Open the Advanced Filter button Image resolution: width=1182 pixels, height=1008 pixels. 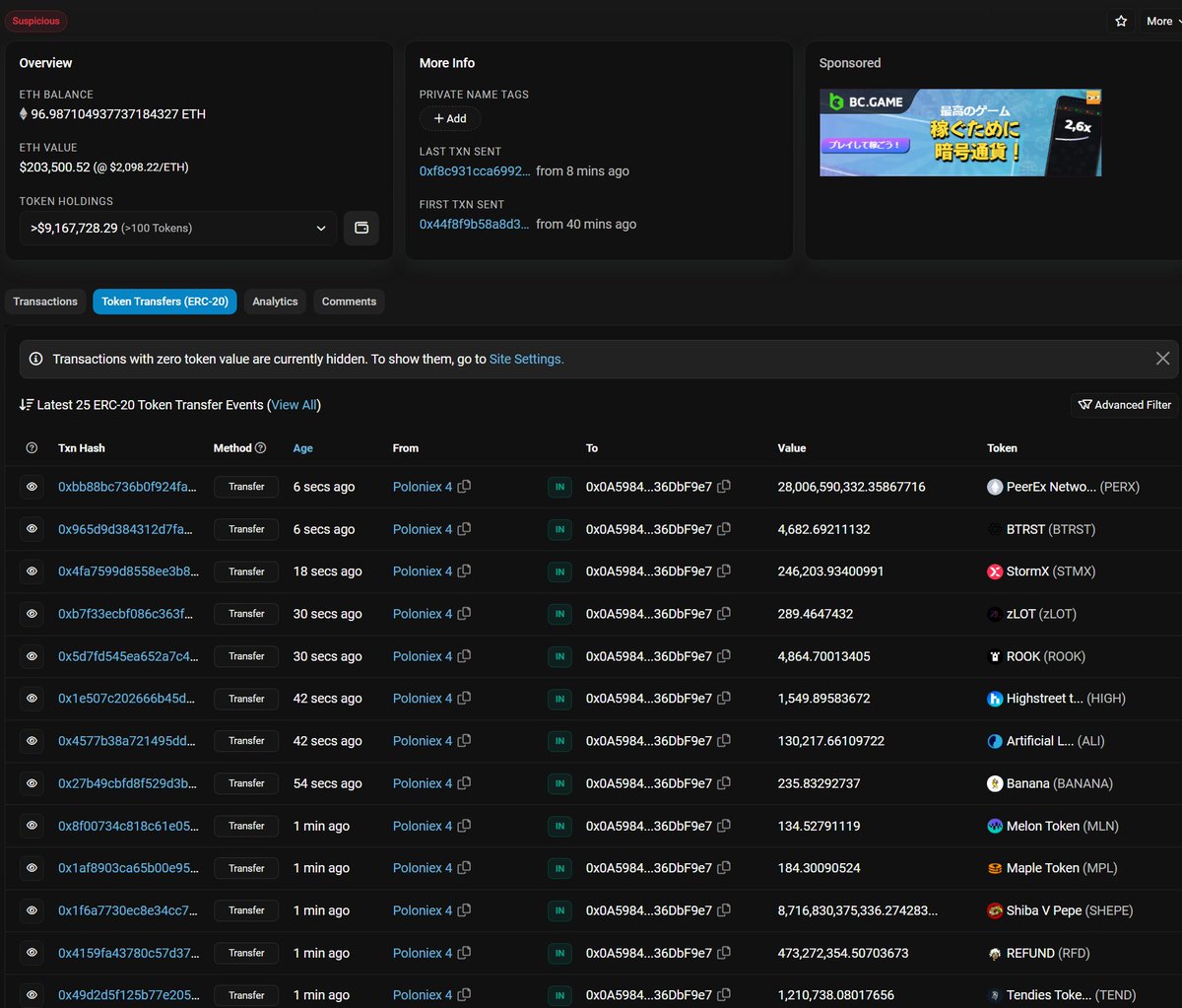click(1124, 405)
